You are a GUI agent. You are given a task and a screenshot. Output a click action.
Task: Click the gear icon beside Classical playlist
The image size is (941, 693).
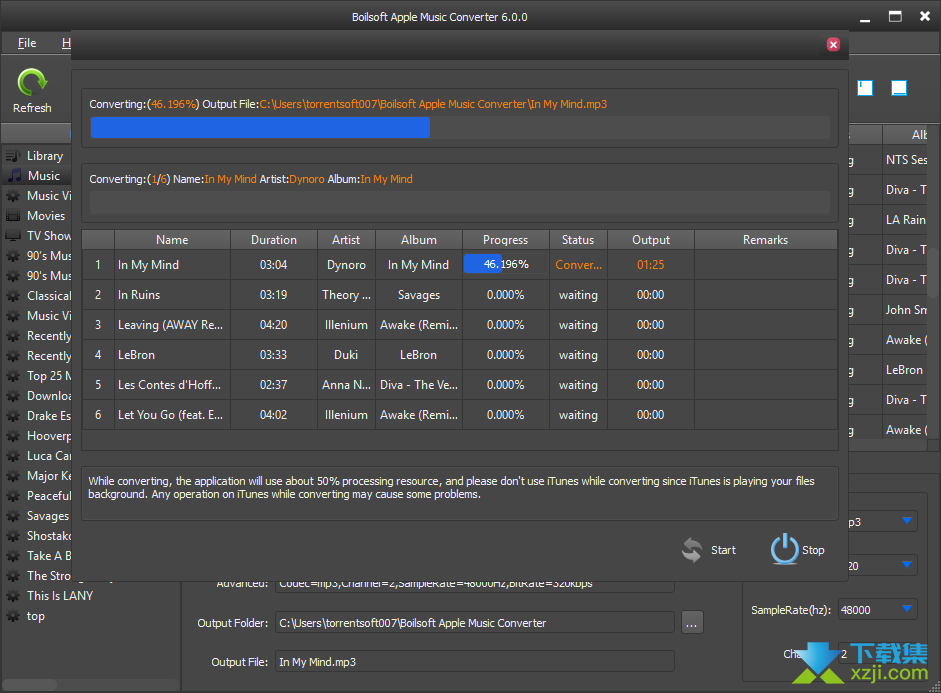[x=13, y=296]
